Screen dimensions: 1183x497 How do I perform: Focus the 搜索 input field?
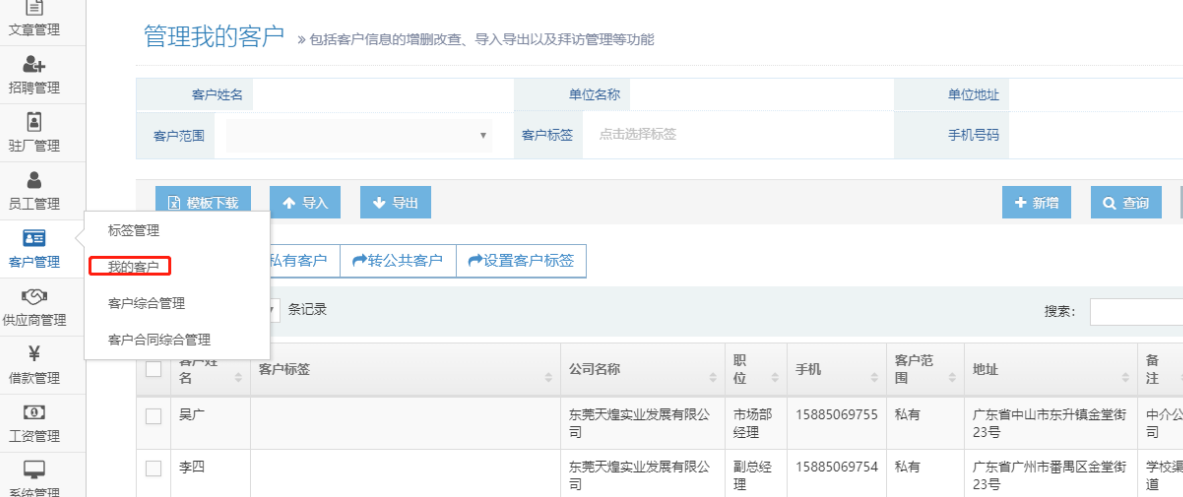point(1136,312)
